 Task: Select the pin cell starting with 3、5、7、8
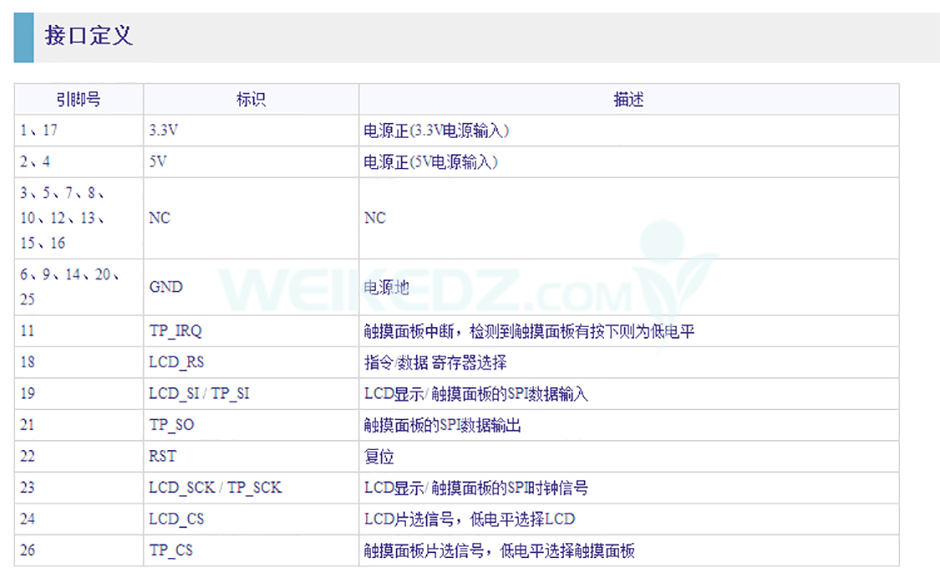point(79,218)
